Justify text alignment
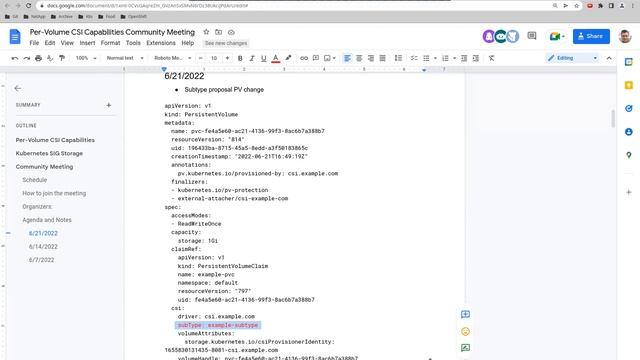The image size is (640, 360). point(382,58)
